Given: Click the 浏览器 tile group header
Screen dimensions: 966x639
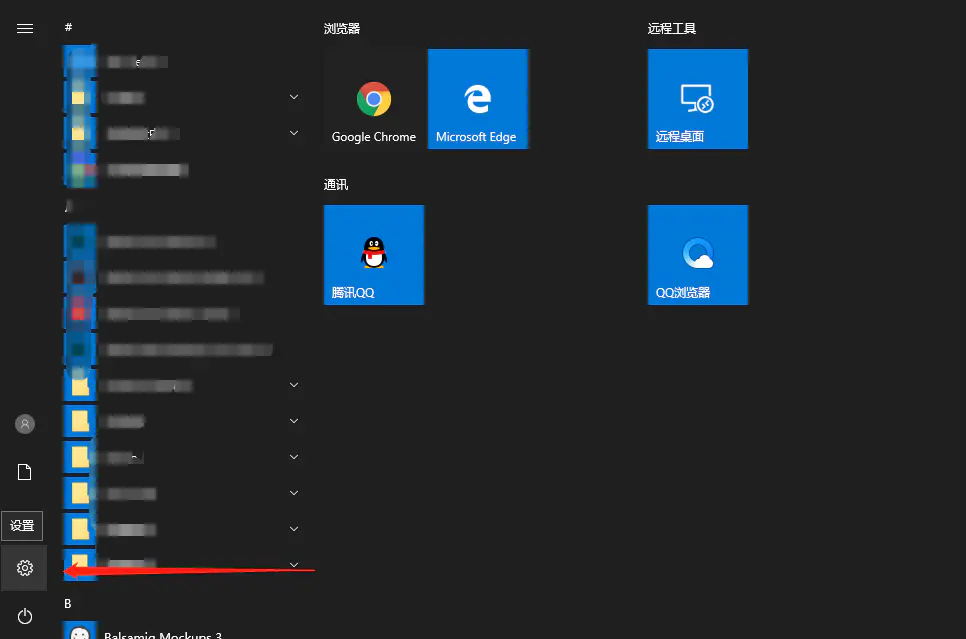Looking at the screenshot, I should (x=342, y=28).
